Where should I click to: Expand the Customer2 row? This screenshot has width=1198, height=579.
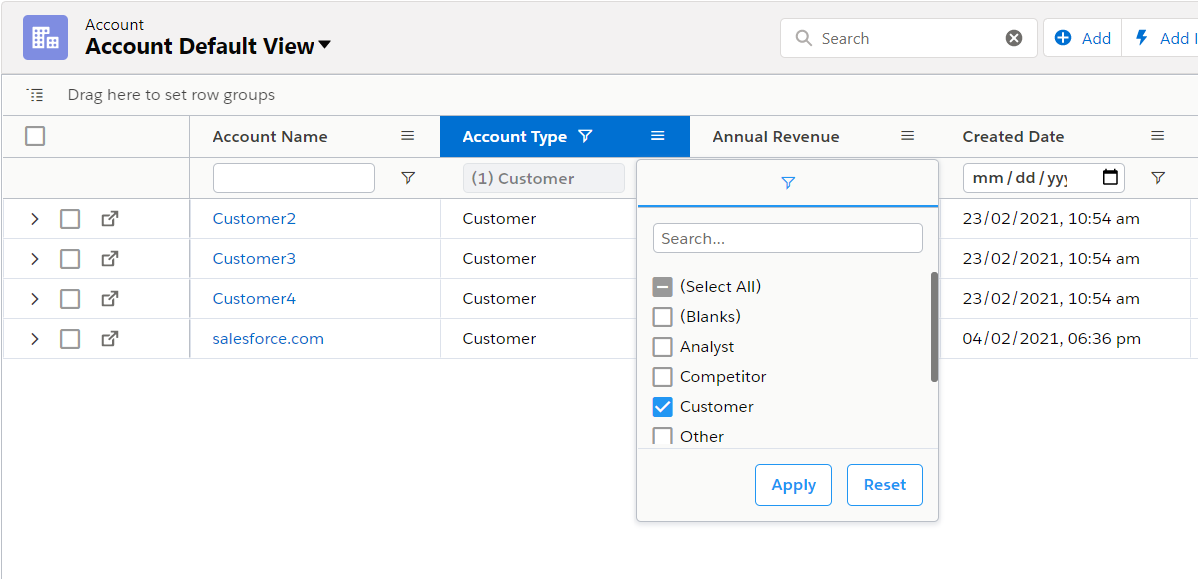pyautogui.click(x=35, y=219)
